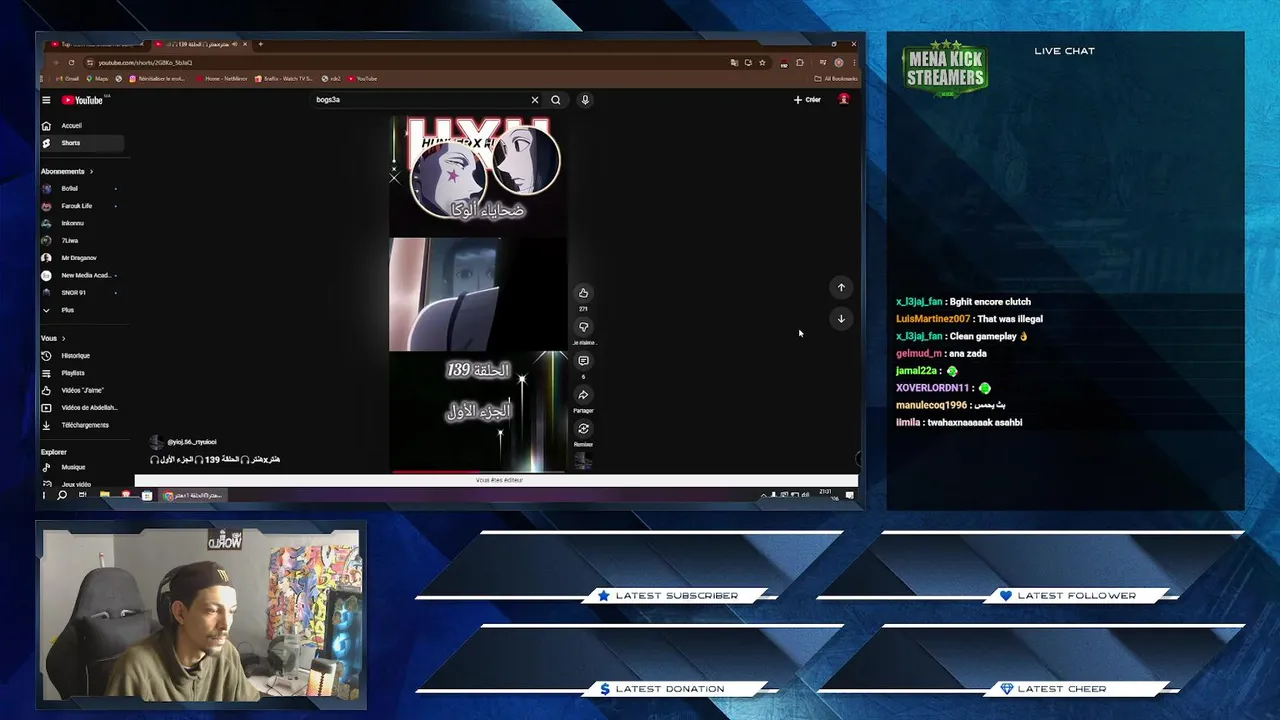Select Shorts in the sidebar
Image resolution: width=1280 pixels, height=720 pixels.
coord(82,143)
